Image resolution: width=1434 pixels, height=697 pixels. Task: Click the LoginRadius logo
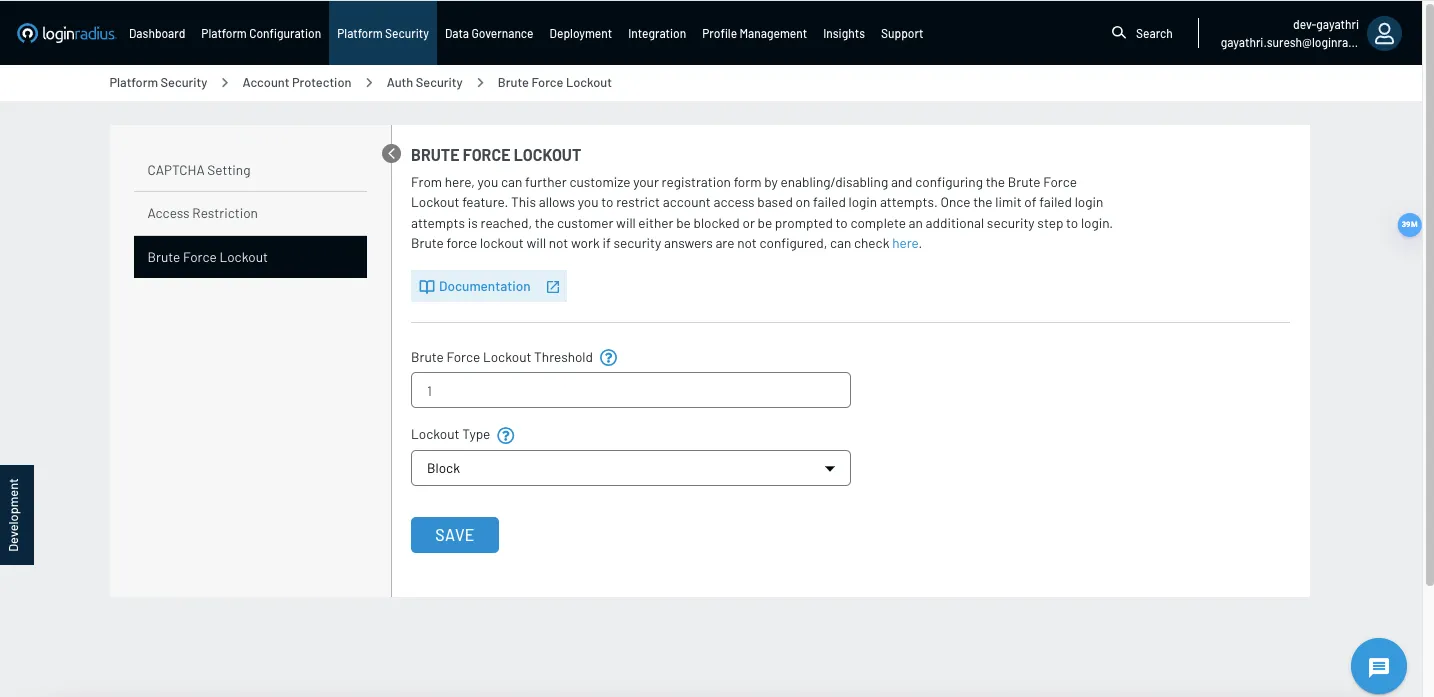coord(66,33)
